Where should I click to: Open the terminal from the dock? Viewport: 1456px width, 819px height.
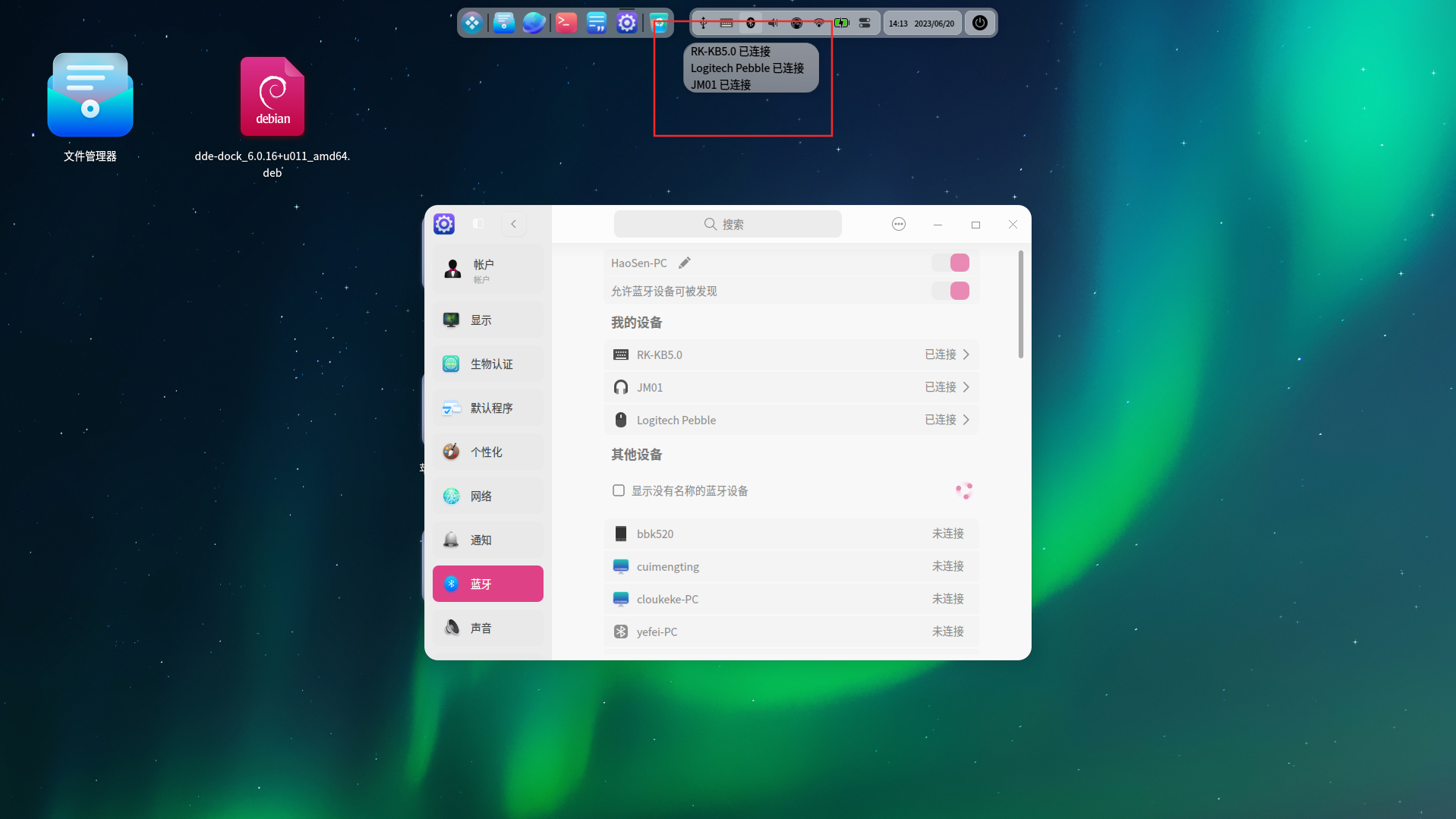pos(566,23)
